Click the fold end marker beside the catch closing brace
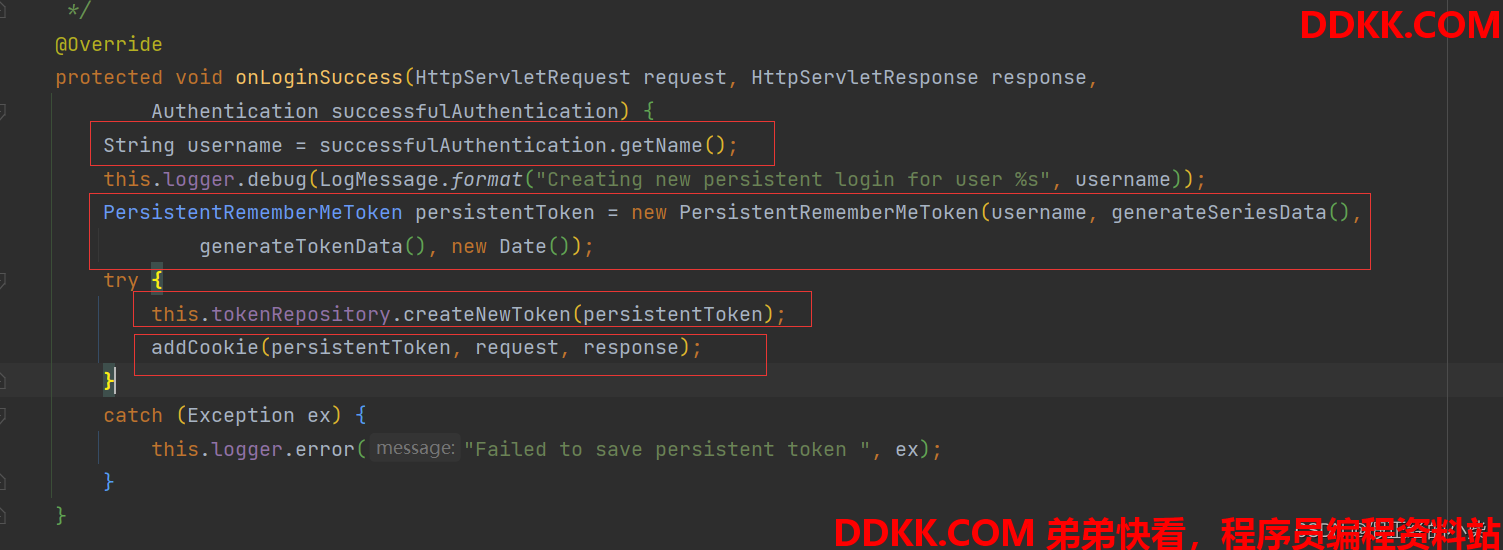This screenshot has width=1503, height=550. tap(3, 483)
